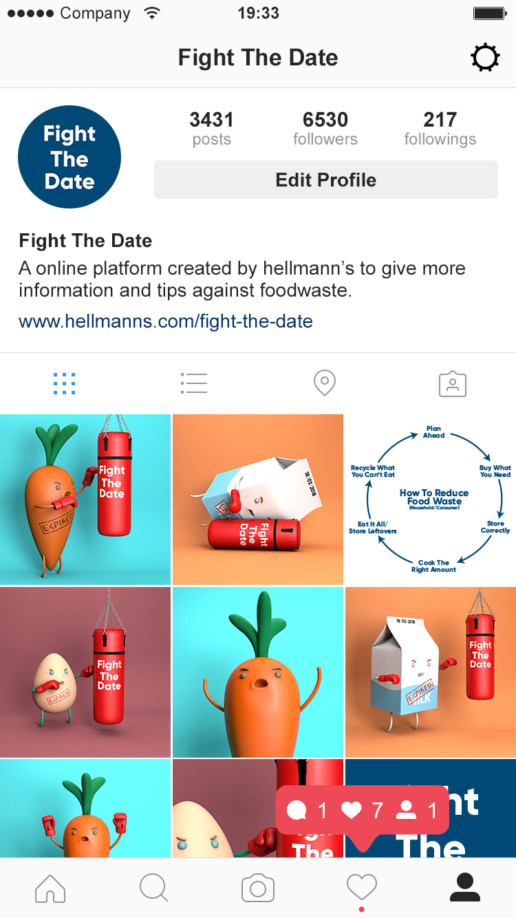Open the profile tab icon

click(465, 888)
